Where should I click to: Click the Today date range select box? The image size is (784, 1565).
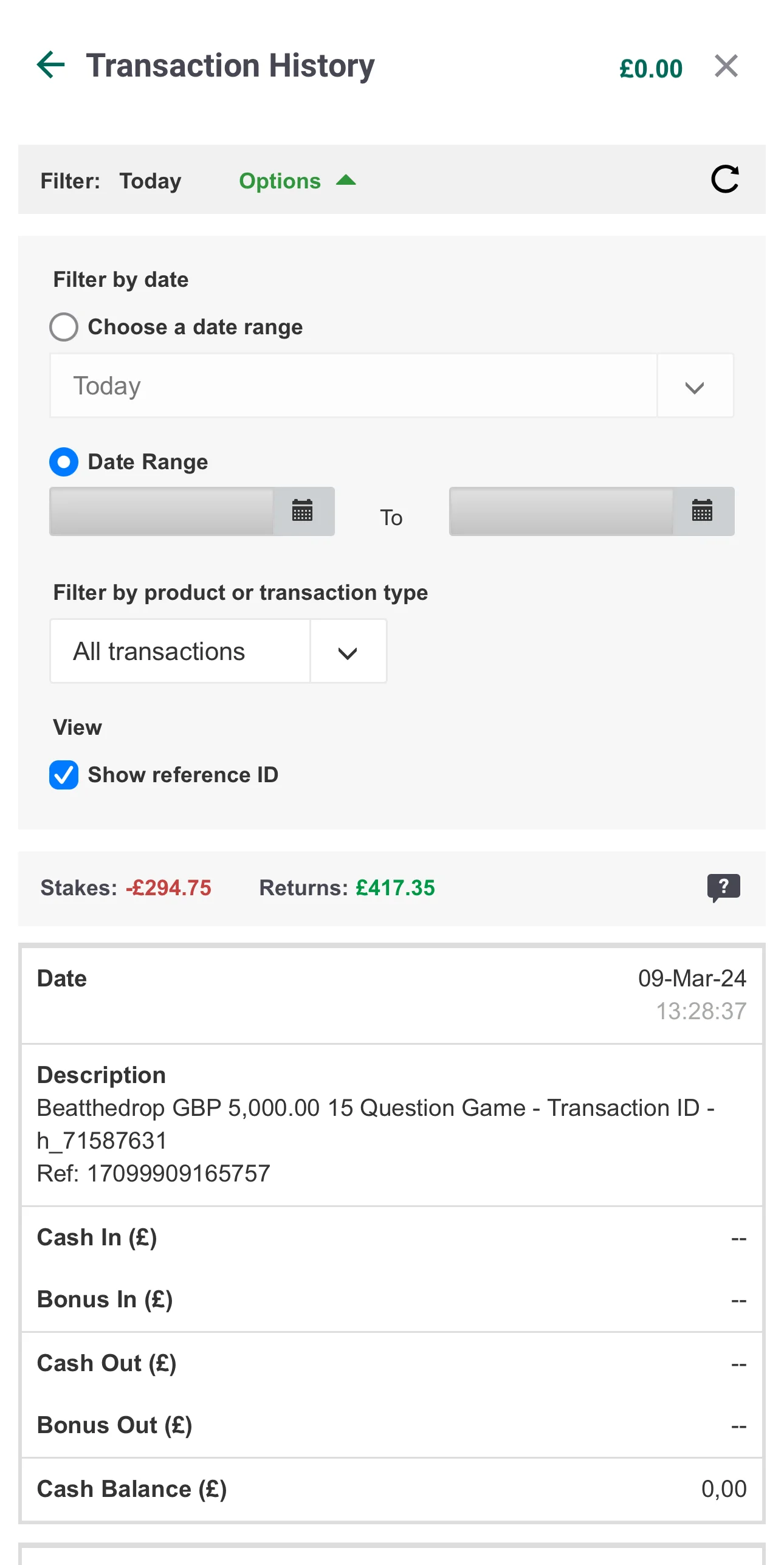click(x=352, y=387)
